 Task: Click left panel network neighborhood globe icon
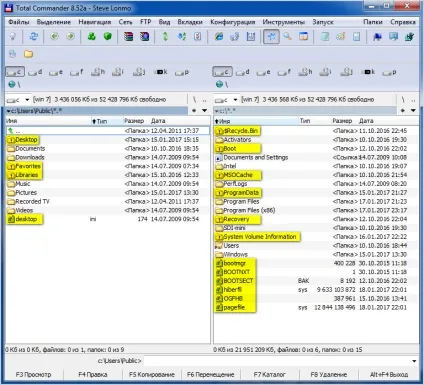(12, 84)
